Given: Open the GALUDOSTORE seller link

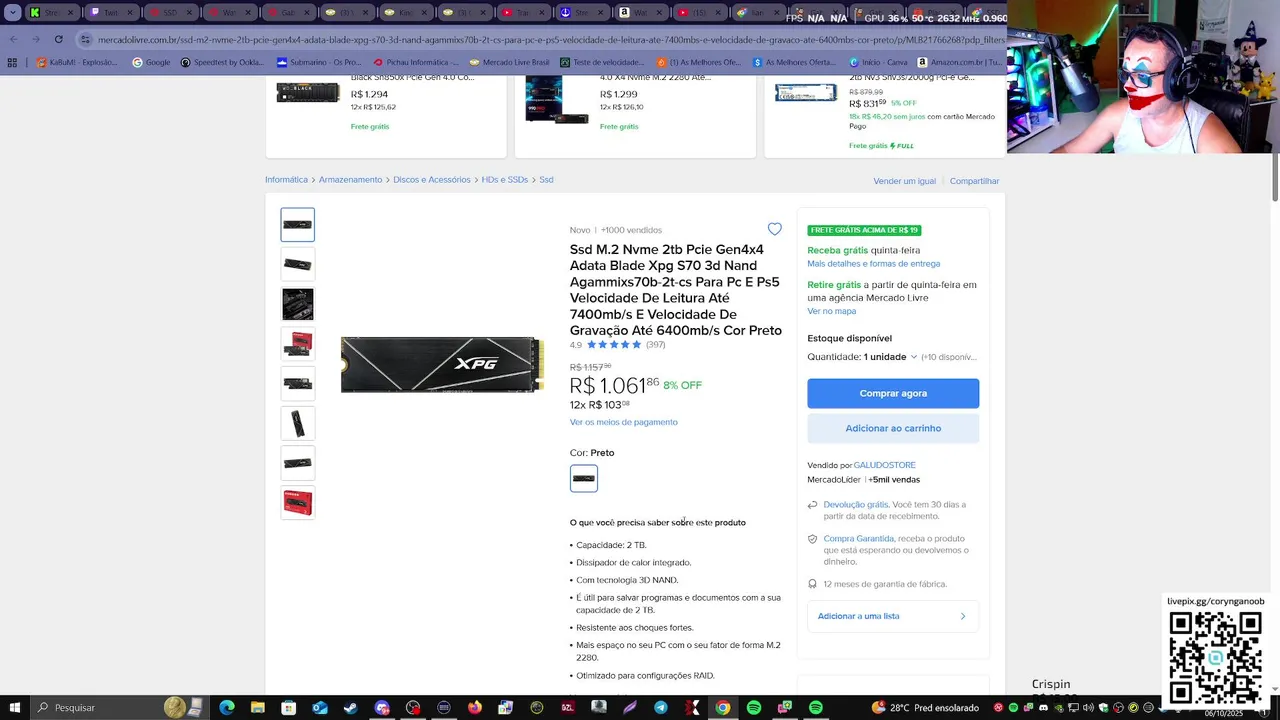Looking at the screenshot, I should coord(884,465).
